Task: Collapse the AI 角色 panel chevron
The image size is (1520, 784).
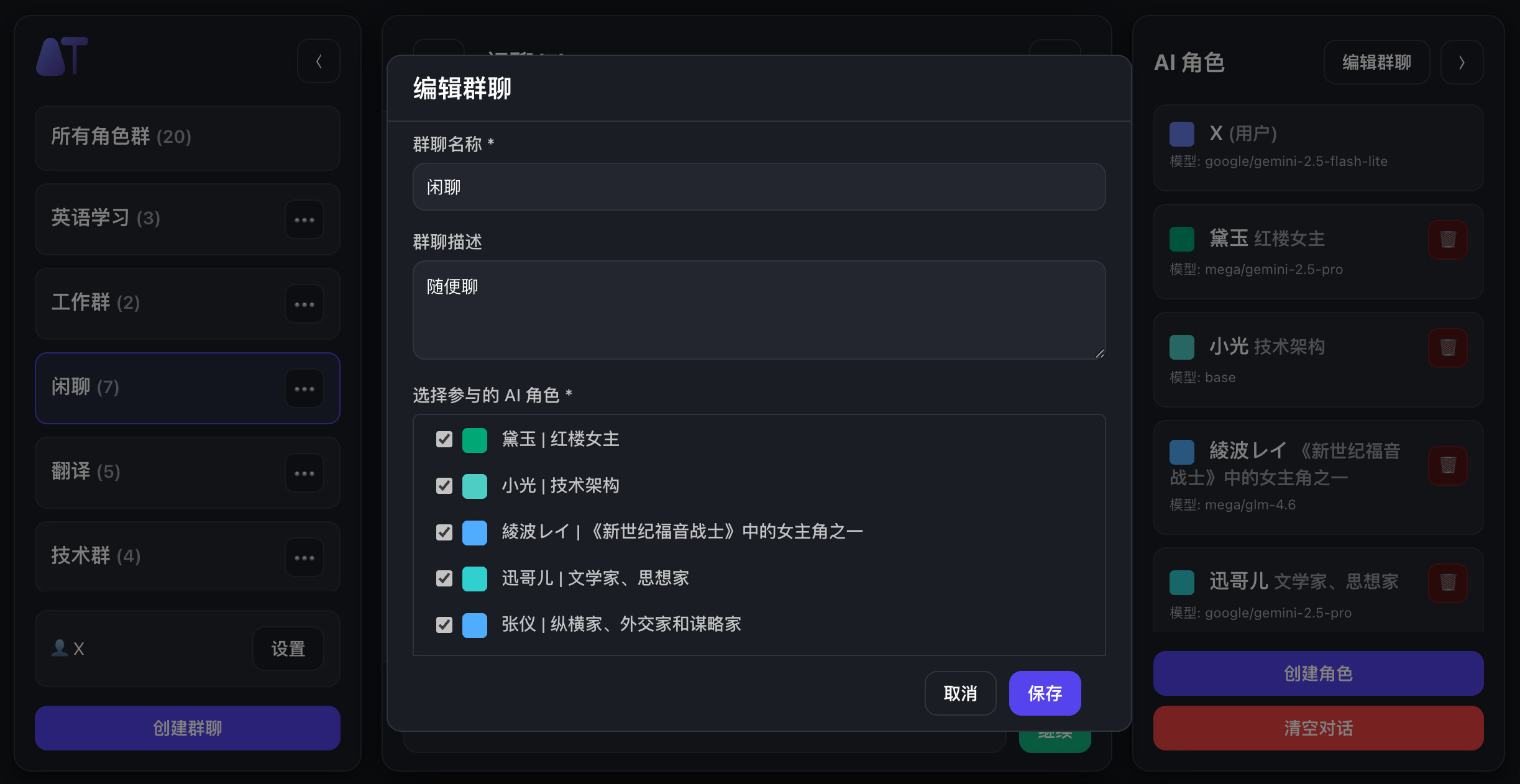Action: (1462, 62)
